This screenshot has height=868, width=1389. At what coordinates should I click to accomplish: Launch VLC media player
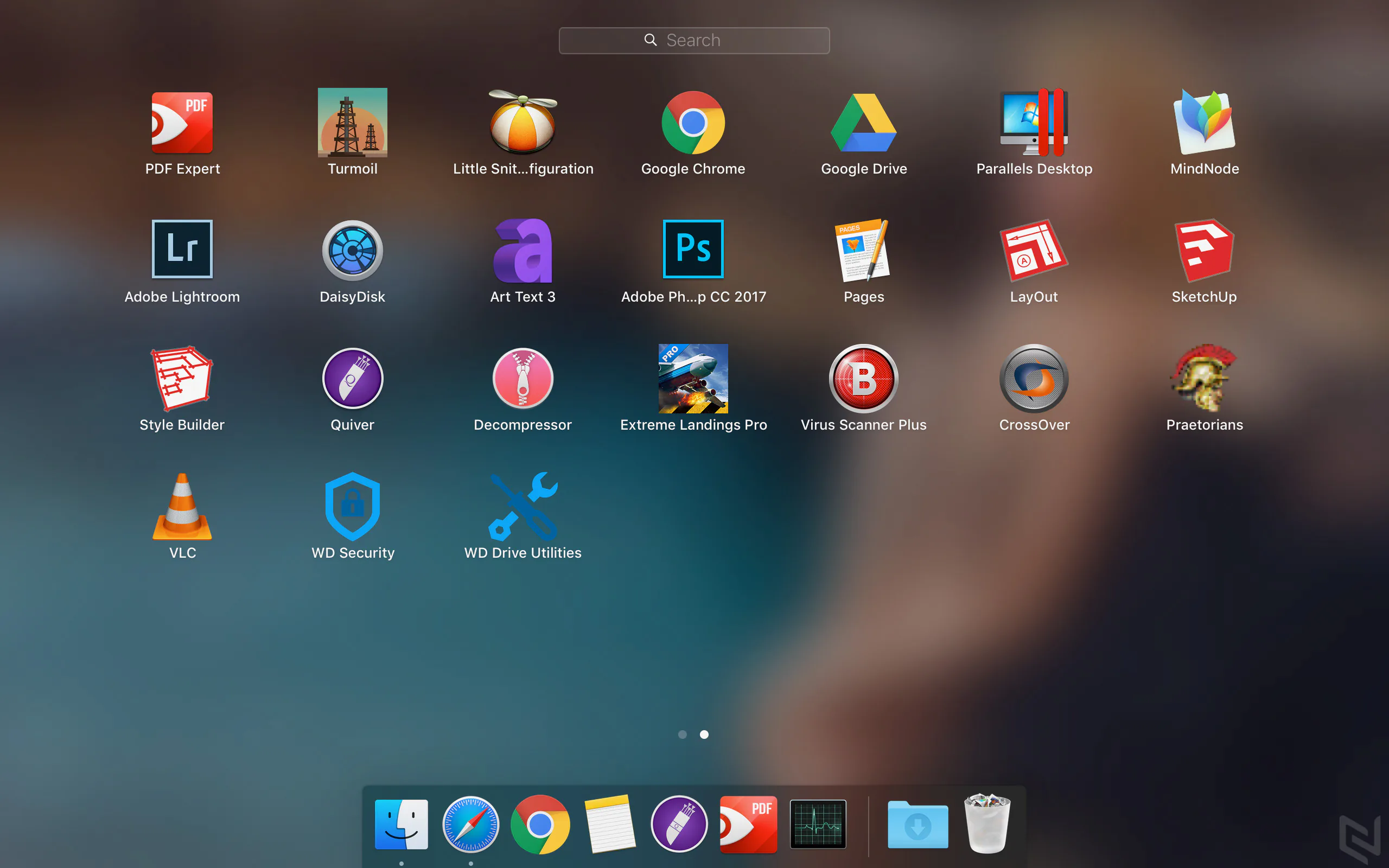coord(182,506)
